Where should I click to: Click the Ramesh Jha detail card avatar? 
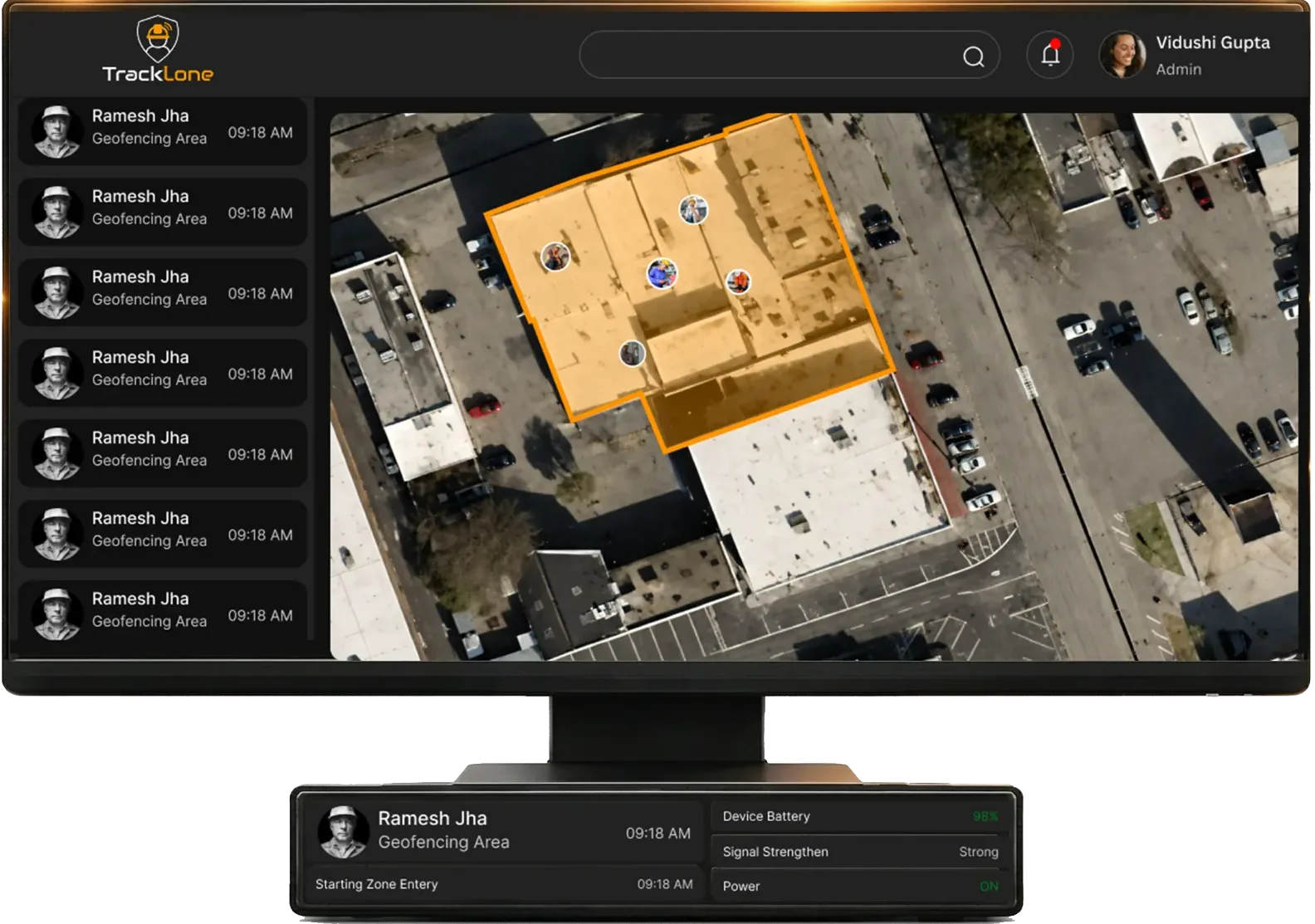tap(343, 831)
